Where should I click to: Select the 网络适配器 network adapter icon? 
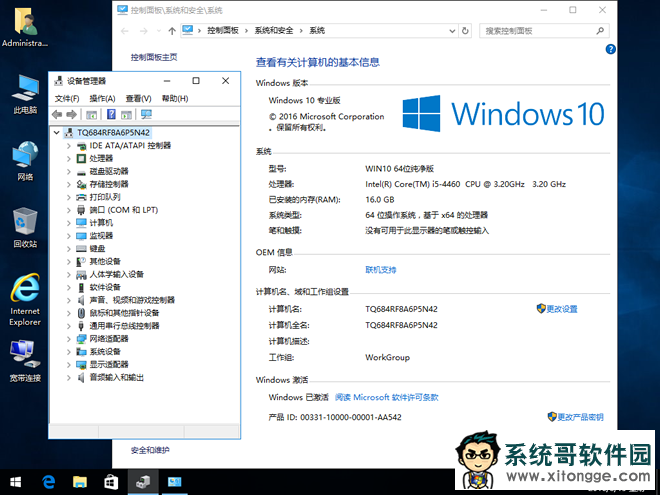tap(81, 339)
